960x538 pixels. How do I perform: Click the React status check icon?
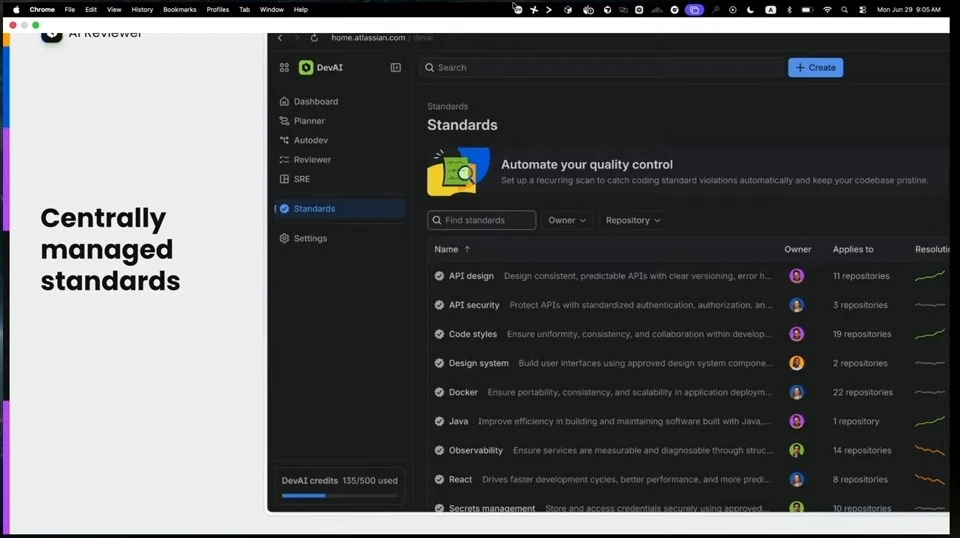439,479
